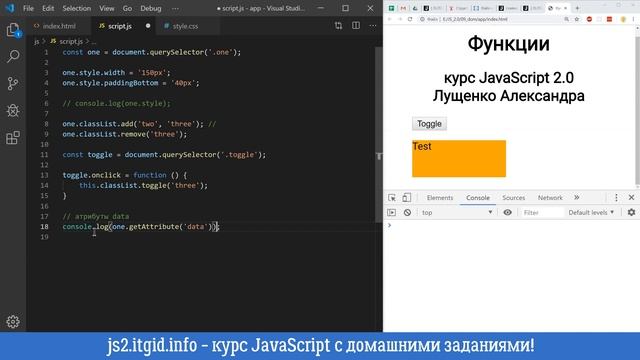Select the Console tab in DevTools
This screenshot has width=640, height=360.
[478, 198]
